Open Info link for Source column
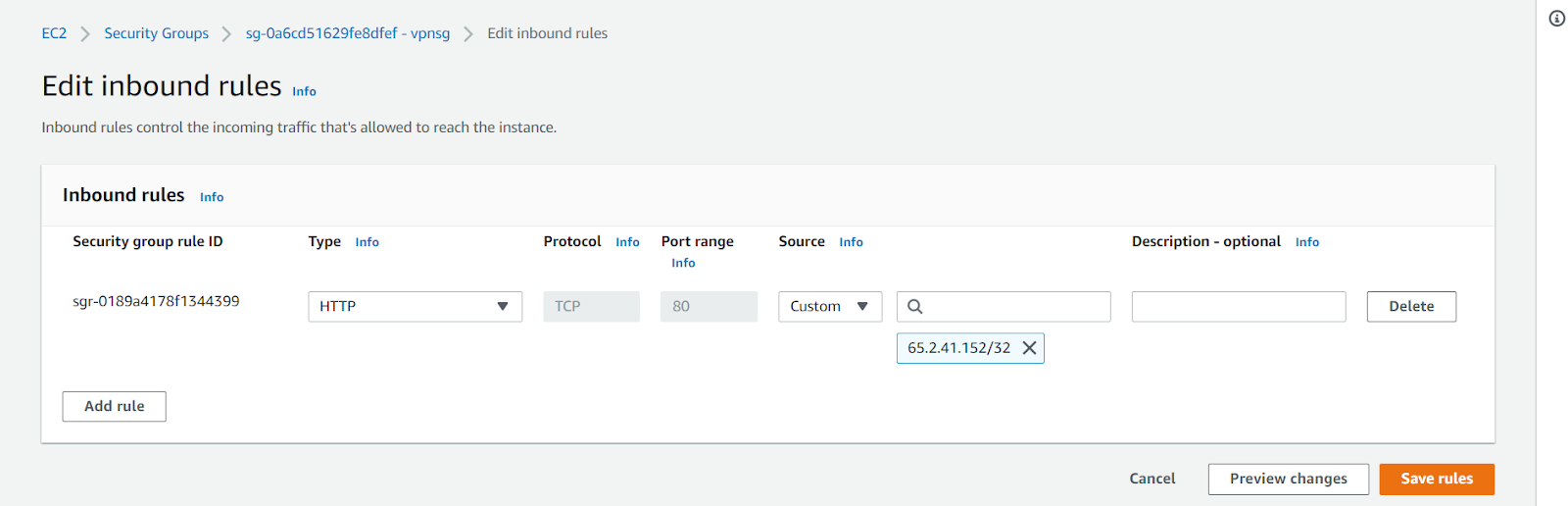This screenshot has height=506, width=1568. click(851, 242)
